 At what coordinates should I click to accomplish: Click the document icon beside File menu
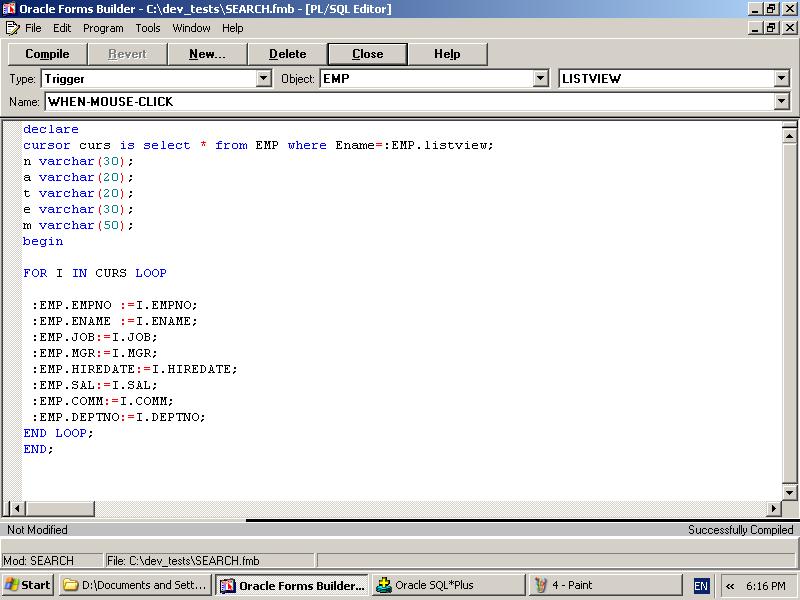click(12, 28)
